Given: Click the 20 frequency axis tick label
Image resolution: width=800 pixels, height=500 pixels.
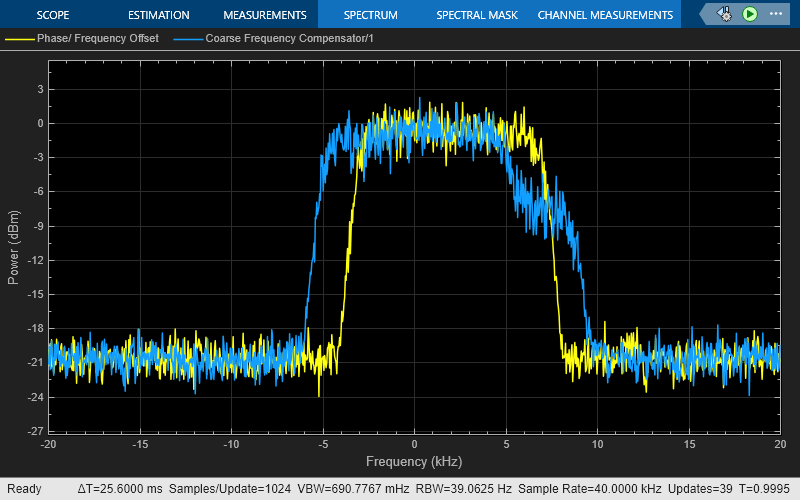Looking at the screenshot, I should coord(780,444).
